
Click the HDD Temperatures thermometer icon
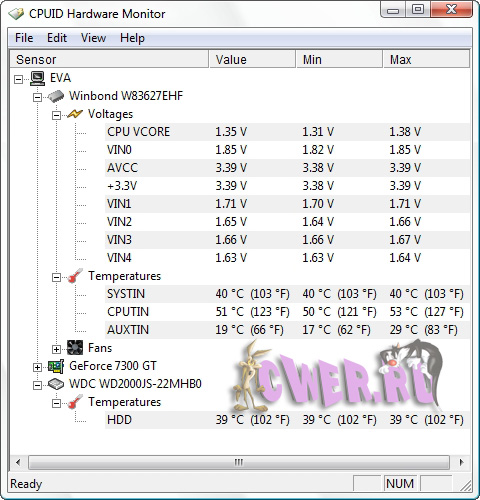click(x=75, y=402)
